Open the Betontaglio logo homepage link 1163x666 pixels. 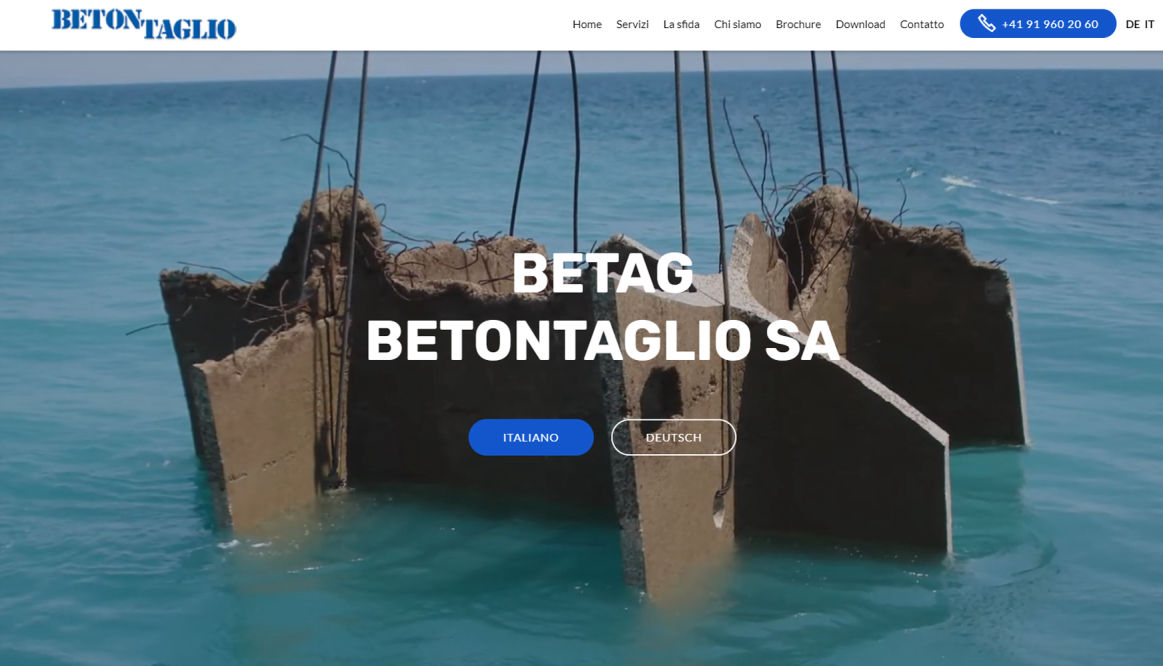tap(144, 24)
